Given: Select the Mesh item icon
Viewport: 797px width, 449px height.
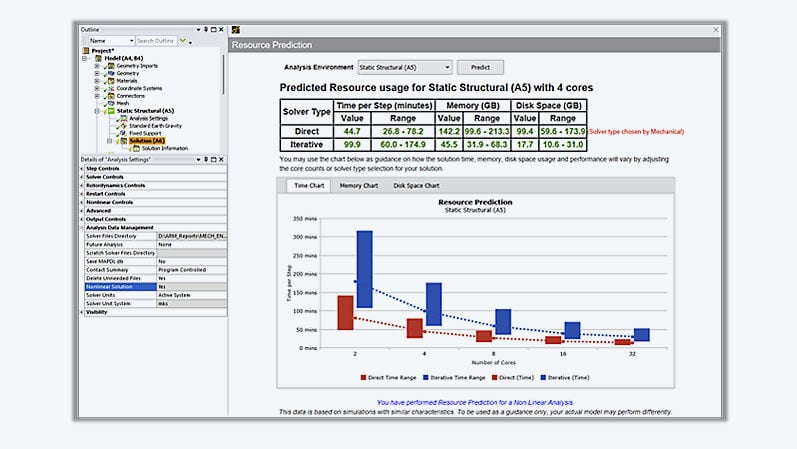Looking at the screenshot, I should [110, 102].
